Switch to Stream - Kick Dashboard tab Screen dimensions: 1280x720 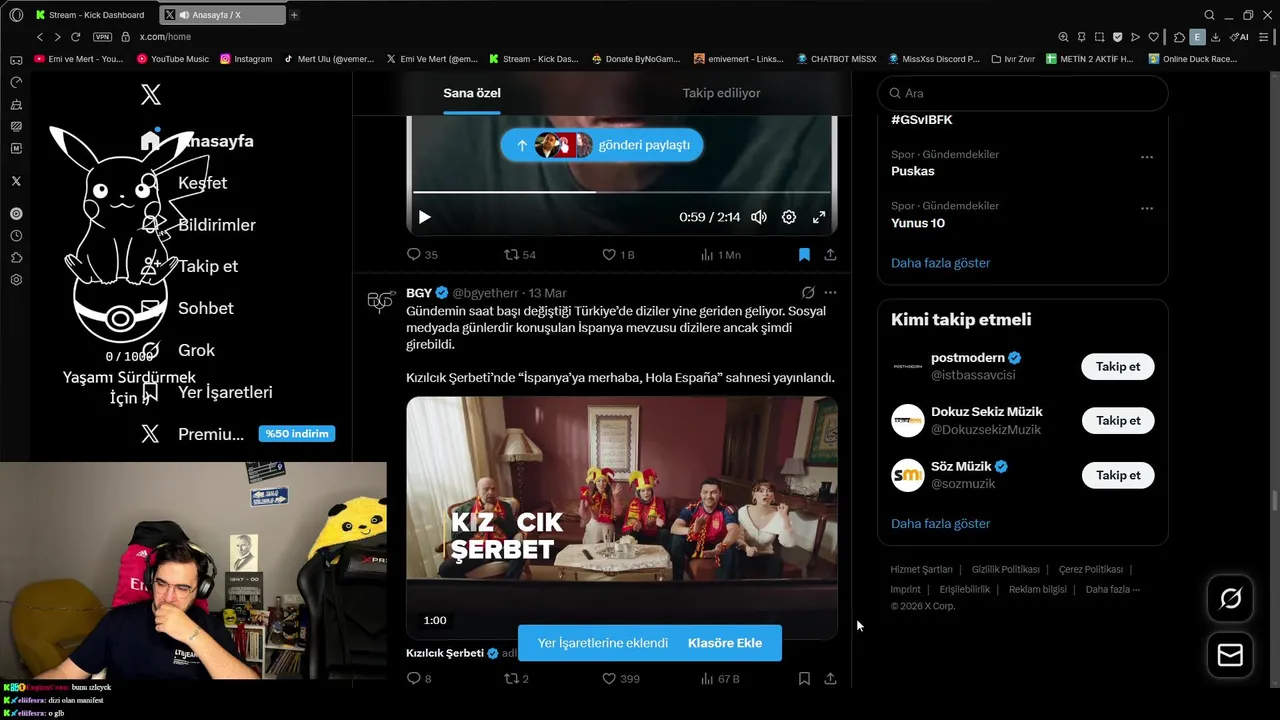tap(90, 15)
